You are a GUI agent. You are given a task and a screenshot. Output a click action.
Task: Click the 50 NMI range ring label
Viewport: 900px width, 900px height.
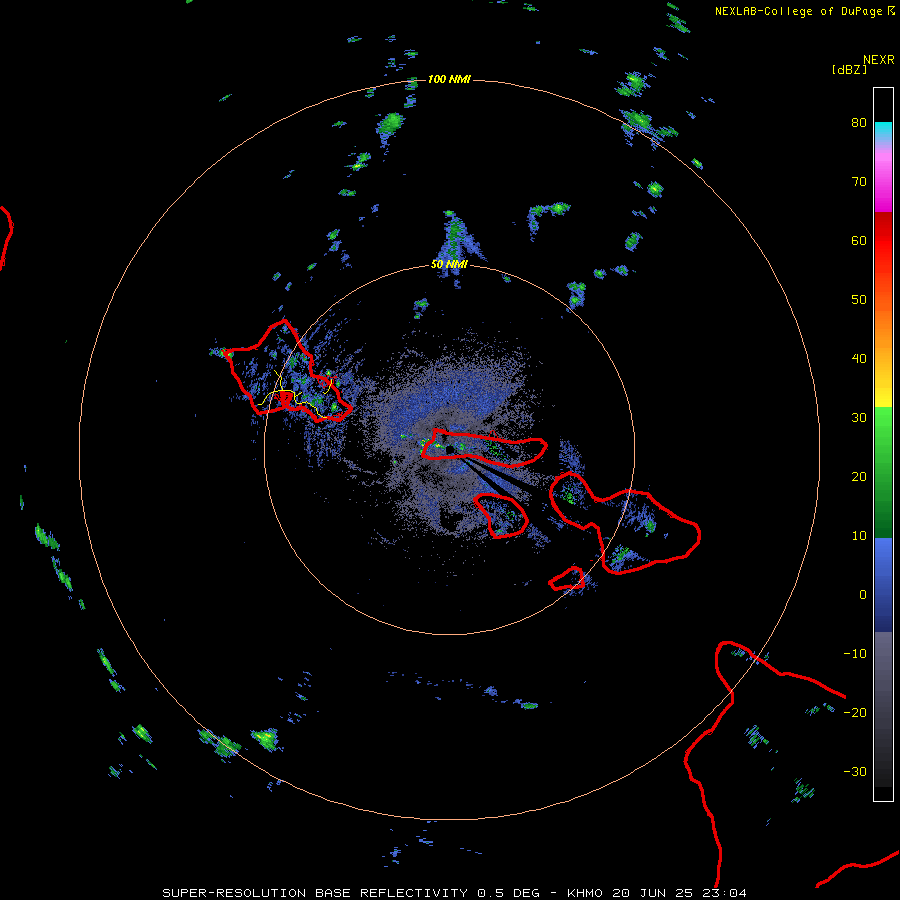tap(449, 265)
